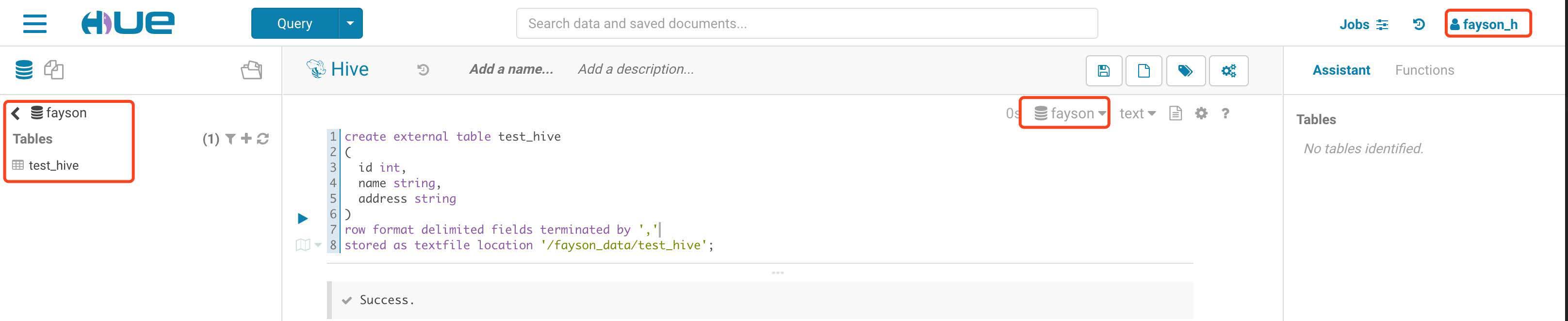The image size is (1568, 321).
Task: Open the Jobs link
Action: point(1363,24)
